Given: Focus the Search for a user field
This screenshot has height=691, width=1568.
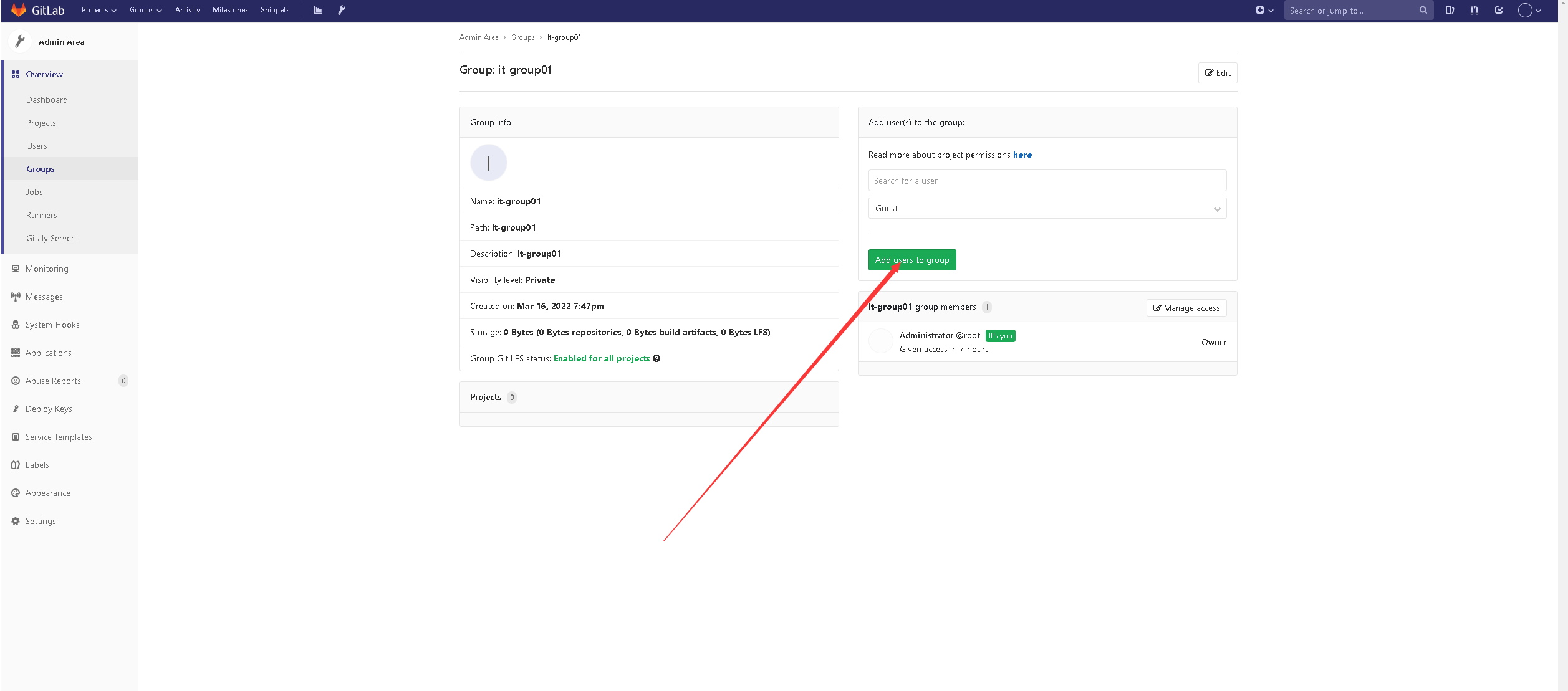Looking at the screenshot, I should (x=1047, y=181).
